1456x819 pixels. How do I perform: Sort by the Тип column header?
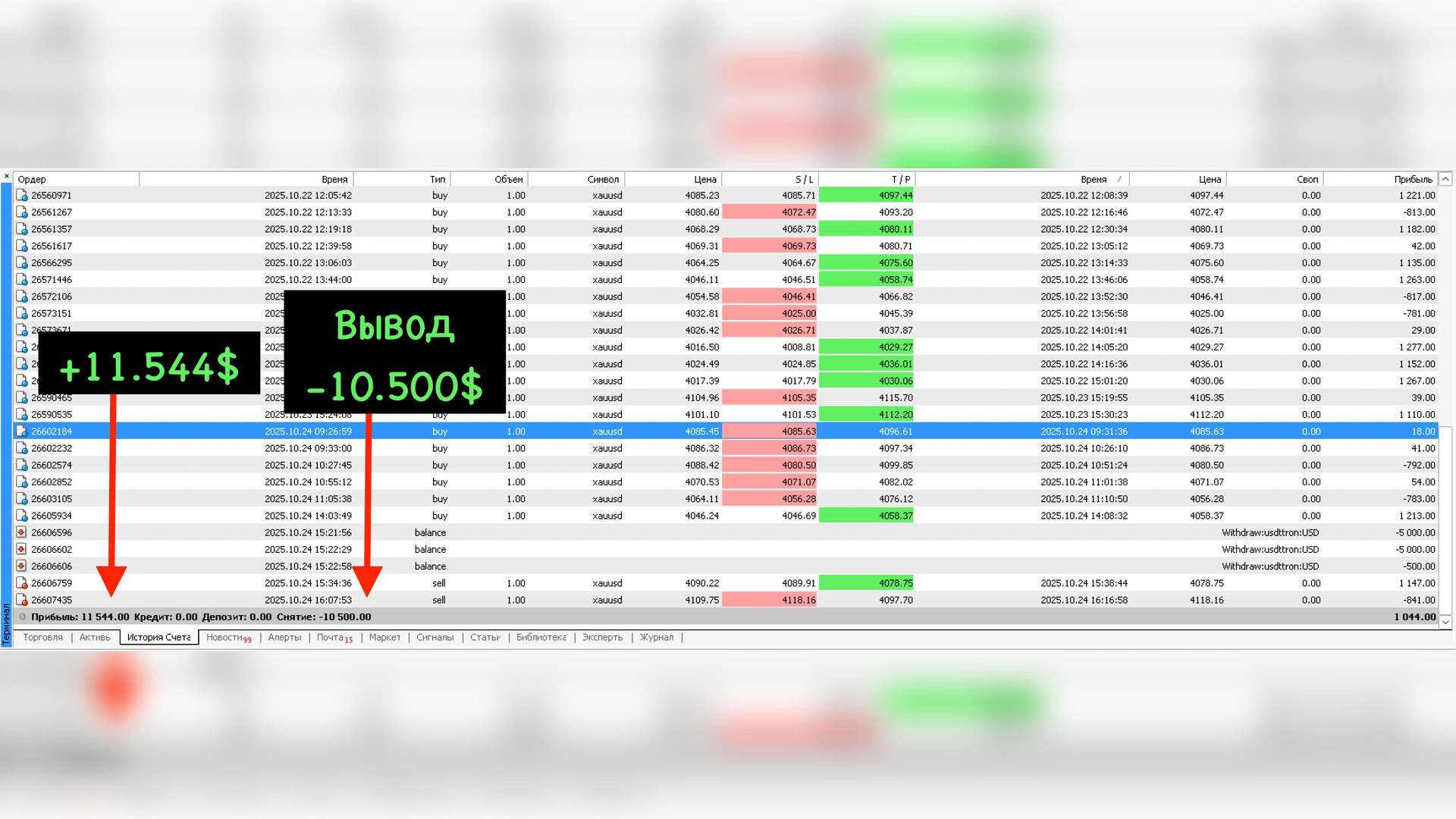point(402,180)
